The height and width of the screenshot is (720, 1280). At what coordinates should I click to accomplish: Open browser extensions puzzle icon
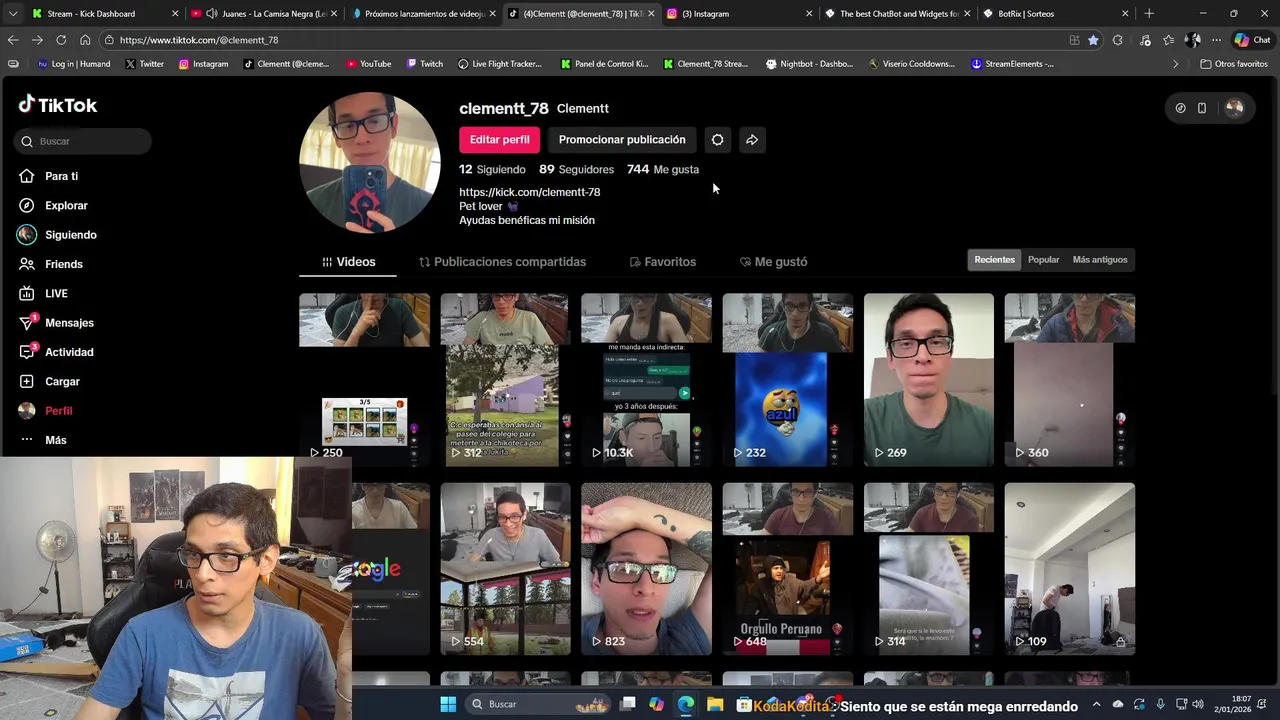1118,40
